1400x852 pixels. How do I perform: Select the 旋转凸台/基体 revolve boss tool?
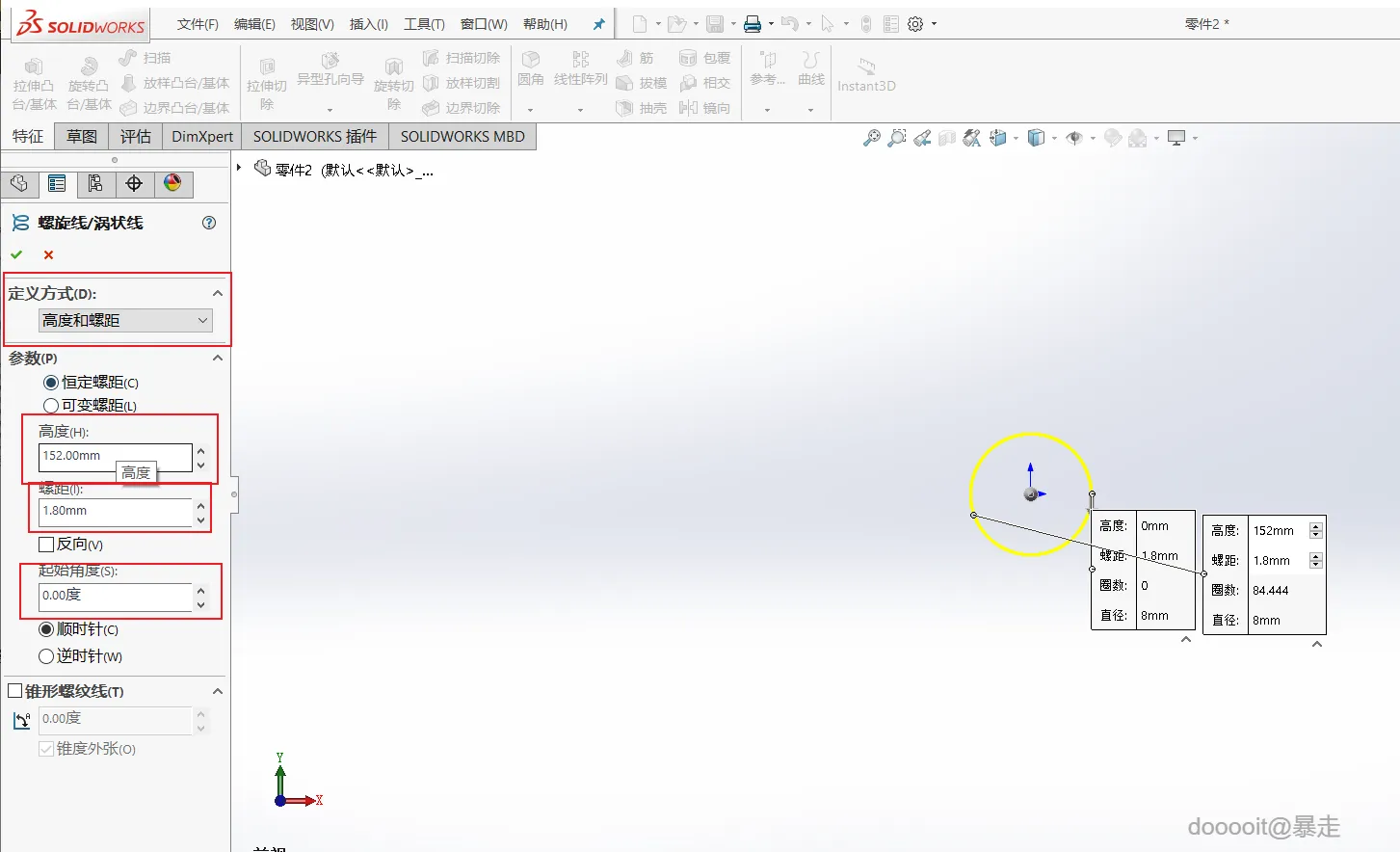pos(89,84)
